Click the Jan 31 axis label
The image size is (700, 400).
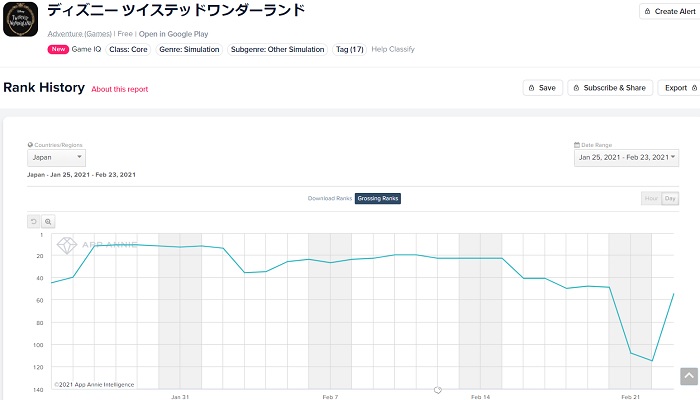tap(180, 396)
